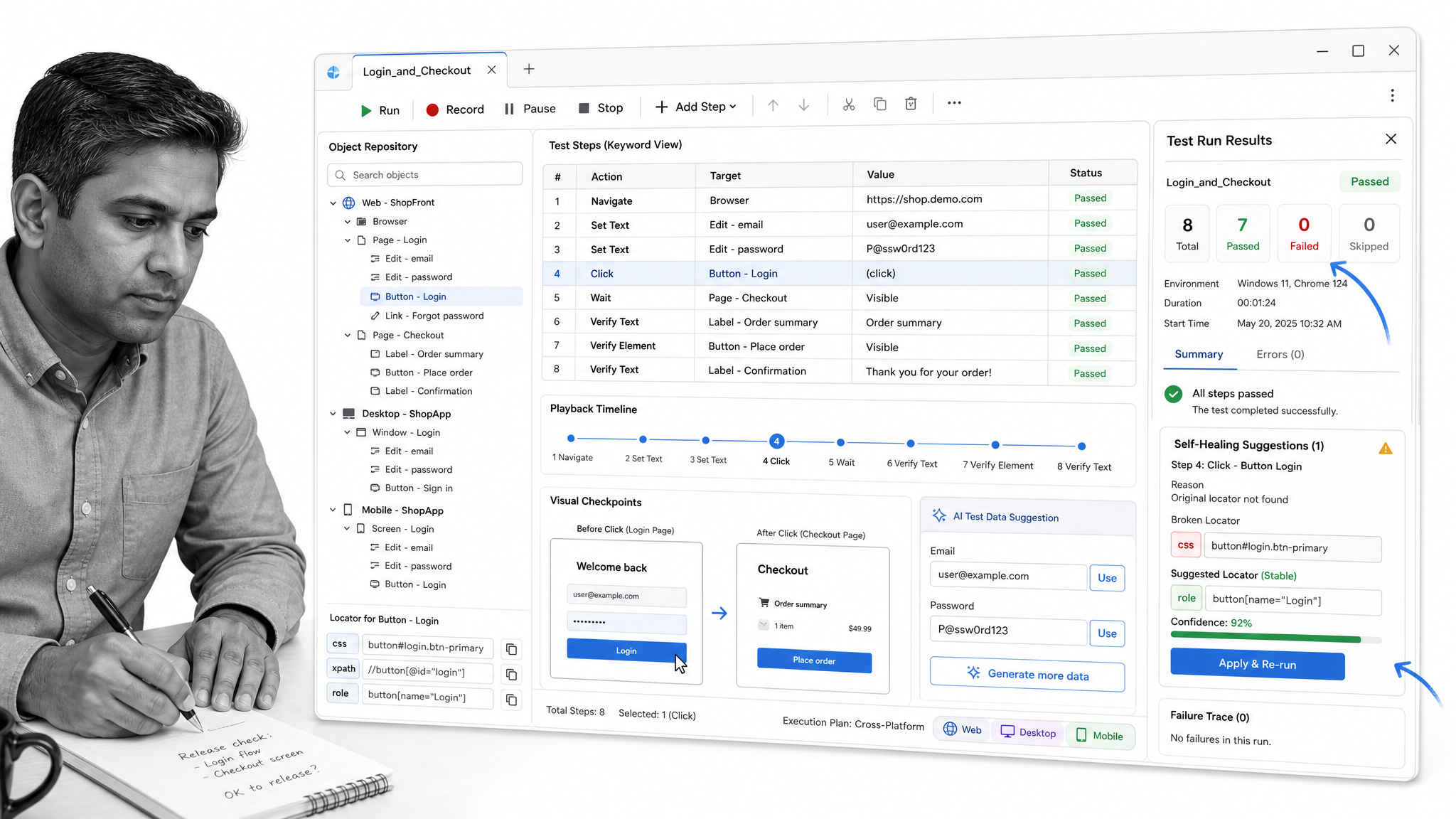Click the Self-Healing warning triangle icon
Image resolution: width=1456 pixels, height=819 pixels.
[x=1385, y=449]
